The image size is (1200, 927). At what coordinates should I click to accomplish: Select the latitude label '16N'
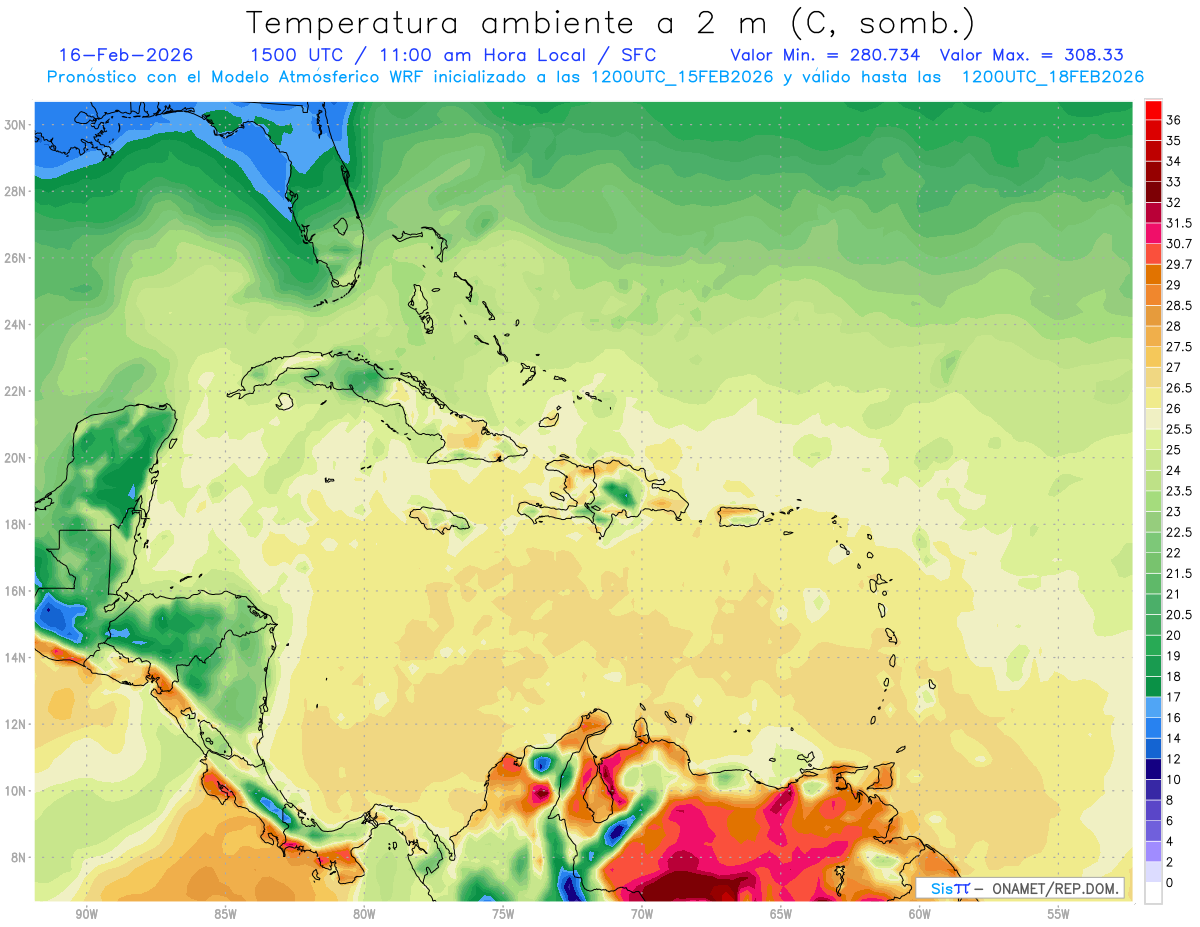click(17, 591)
